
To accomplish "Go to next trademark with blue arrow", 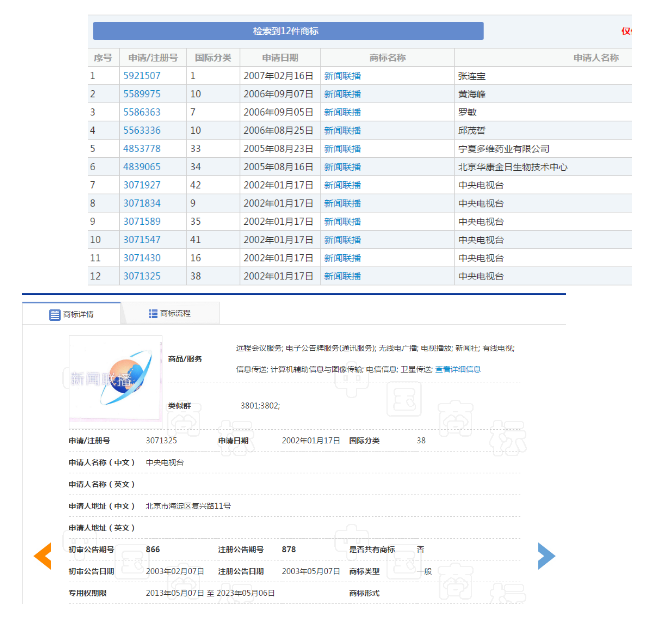I will coord(546,556).
